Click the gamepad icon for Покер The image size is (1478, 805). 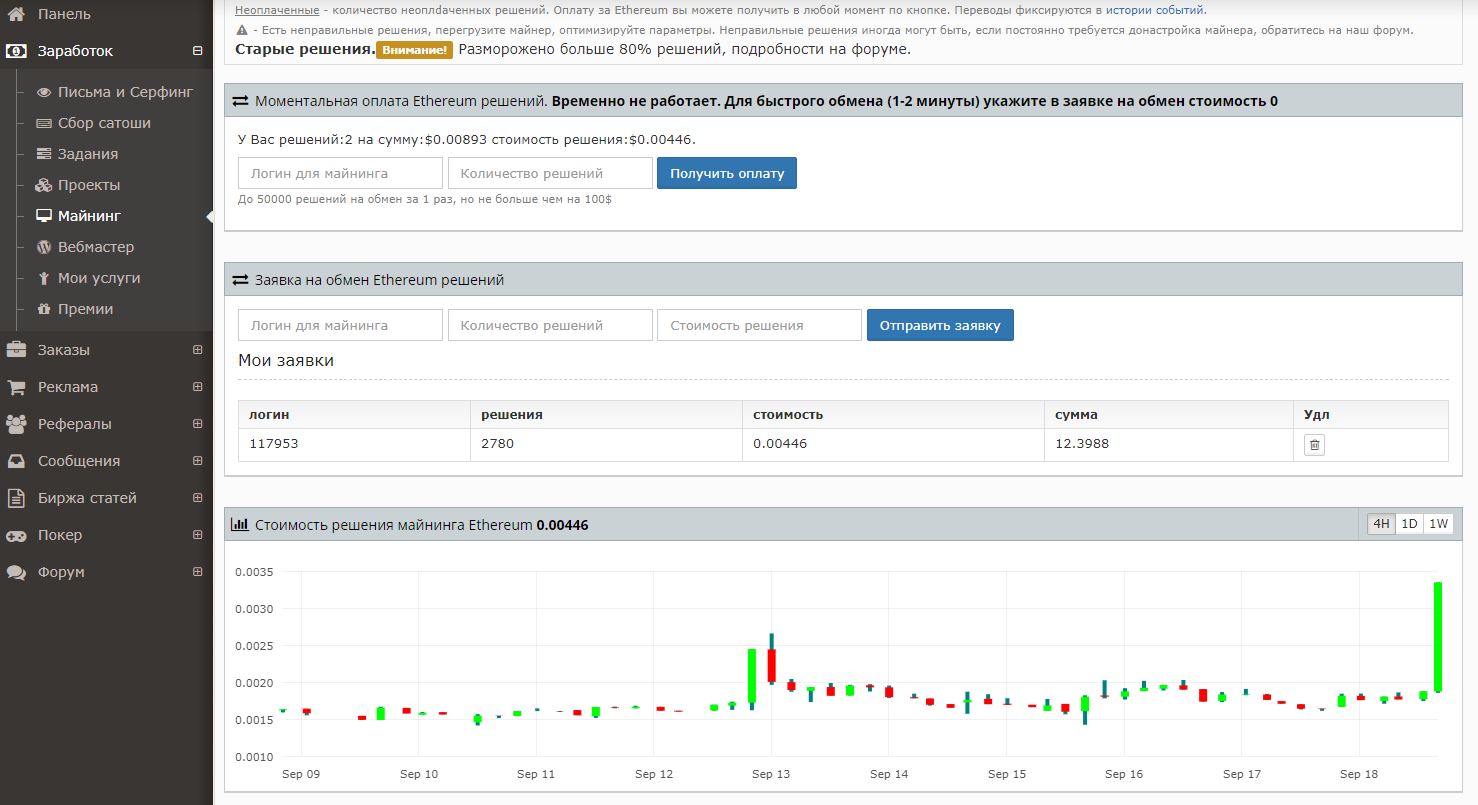(x=16, y=535)
